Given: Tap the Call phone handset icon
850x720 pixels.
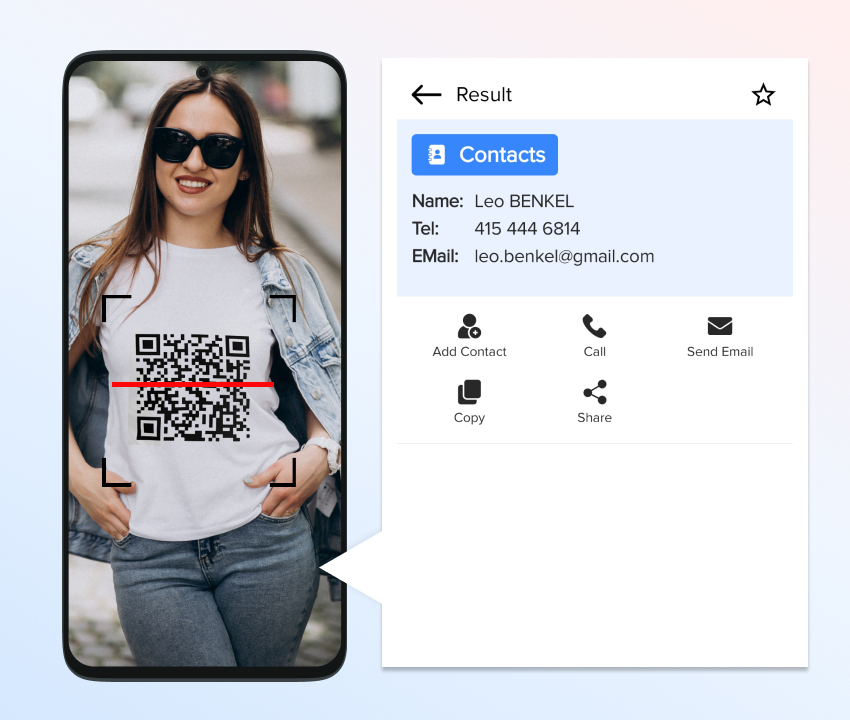Looking at the screenshot, I should [x=594, y=326].
